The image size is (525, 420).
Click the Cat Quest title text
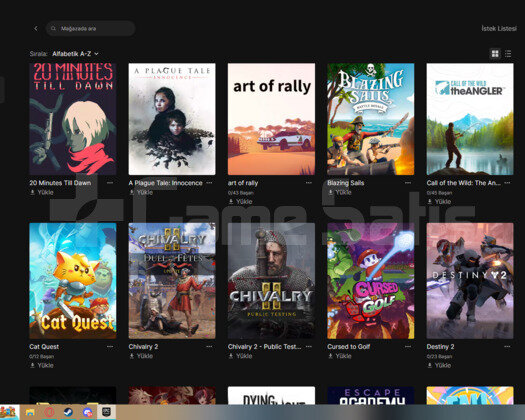click(x=44, y=347)
